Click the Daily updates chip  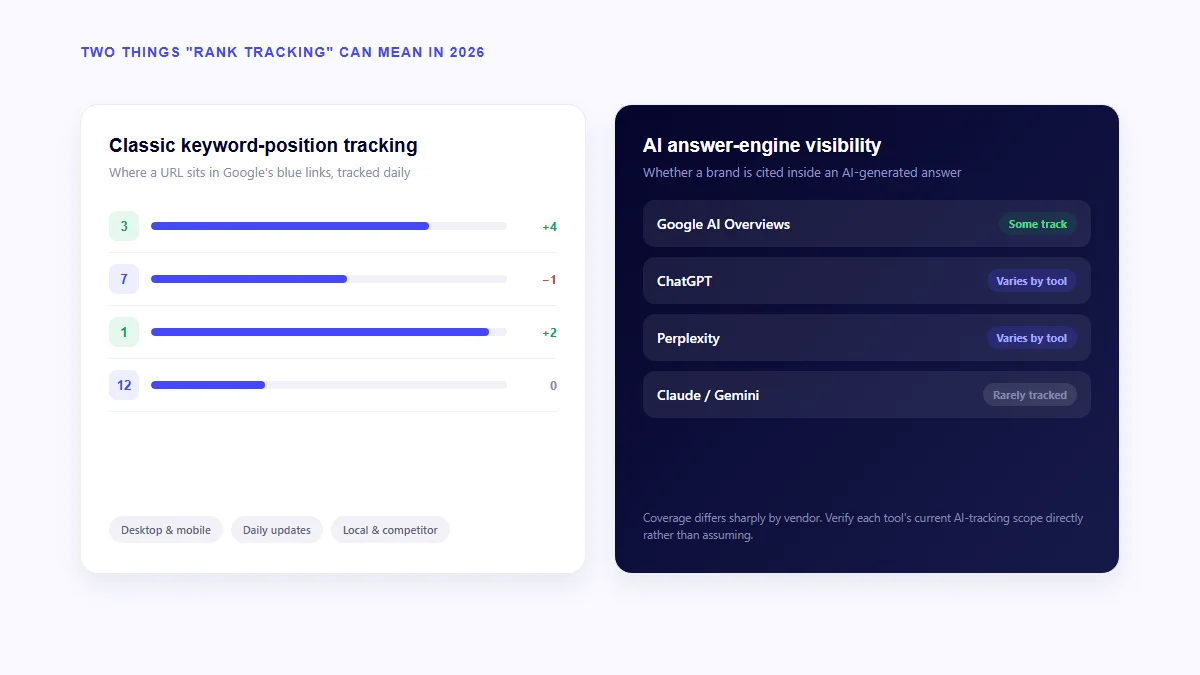277,530
